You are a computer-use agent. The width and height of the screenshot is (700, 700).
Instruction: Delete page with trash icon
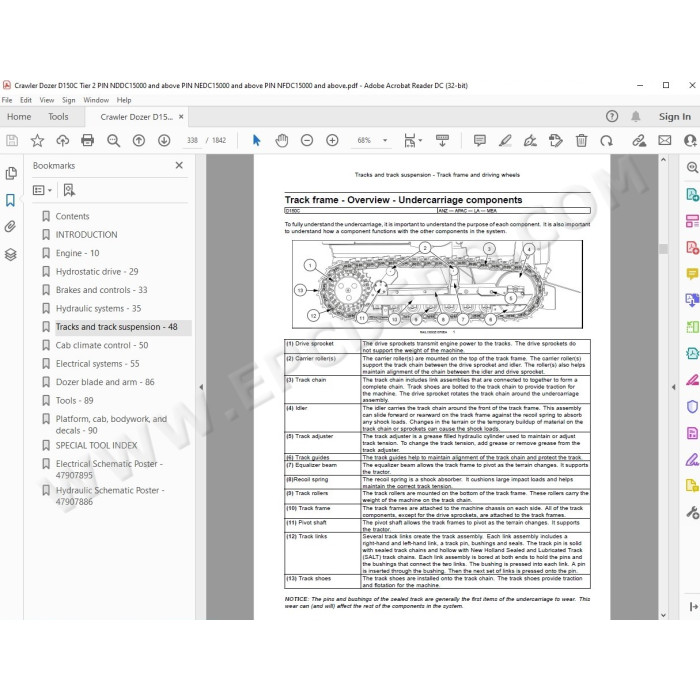581,141
